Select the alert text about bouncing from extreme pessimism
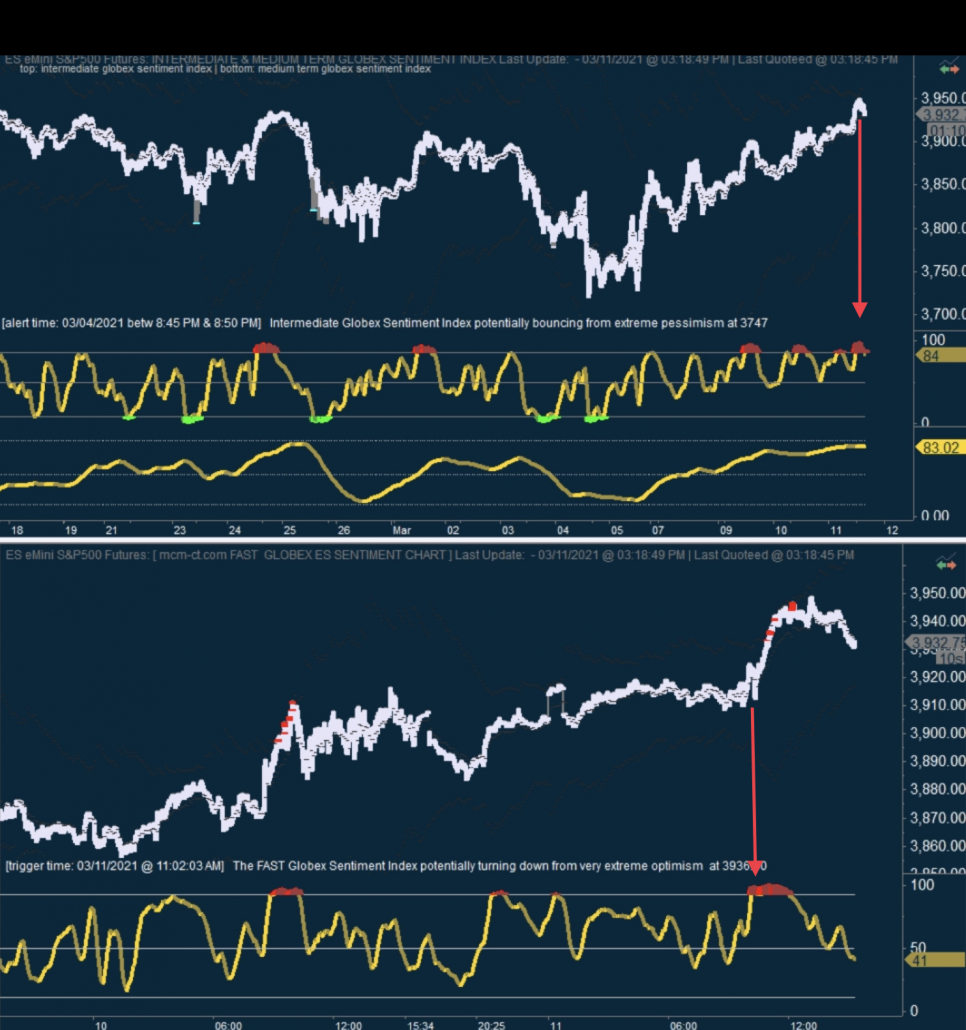The height and width of the screenshot is (1030, 966). click(384, 323)
